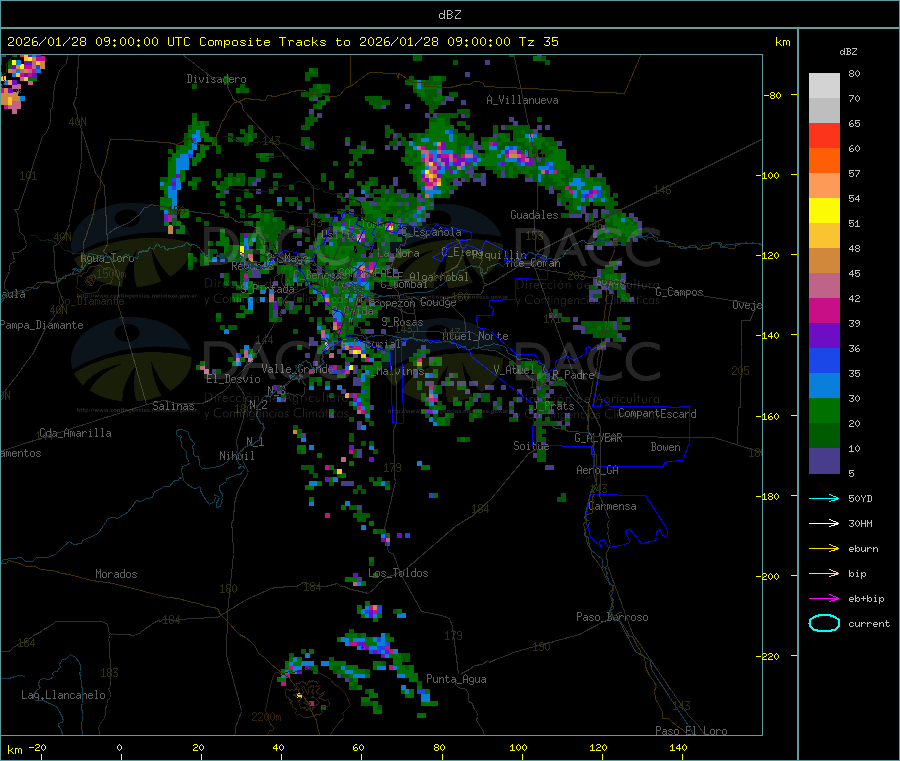Click the 'El_Desvio' map label

tap(234, 379)
